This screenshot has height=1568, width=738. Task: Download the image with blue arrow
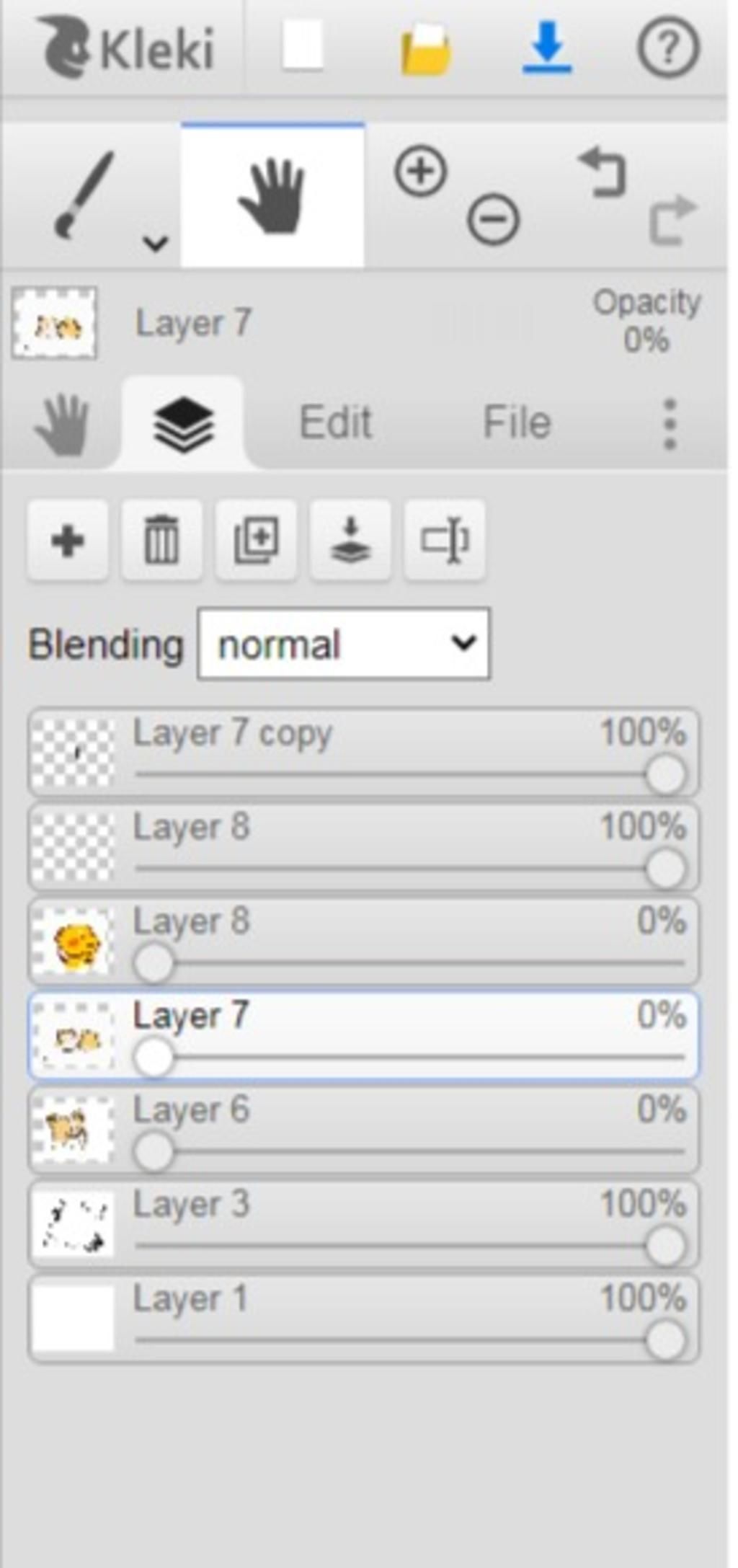(547, 48)
